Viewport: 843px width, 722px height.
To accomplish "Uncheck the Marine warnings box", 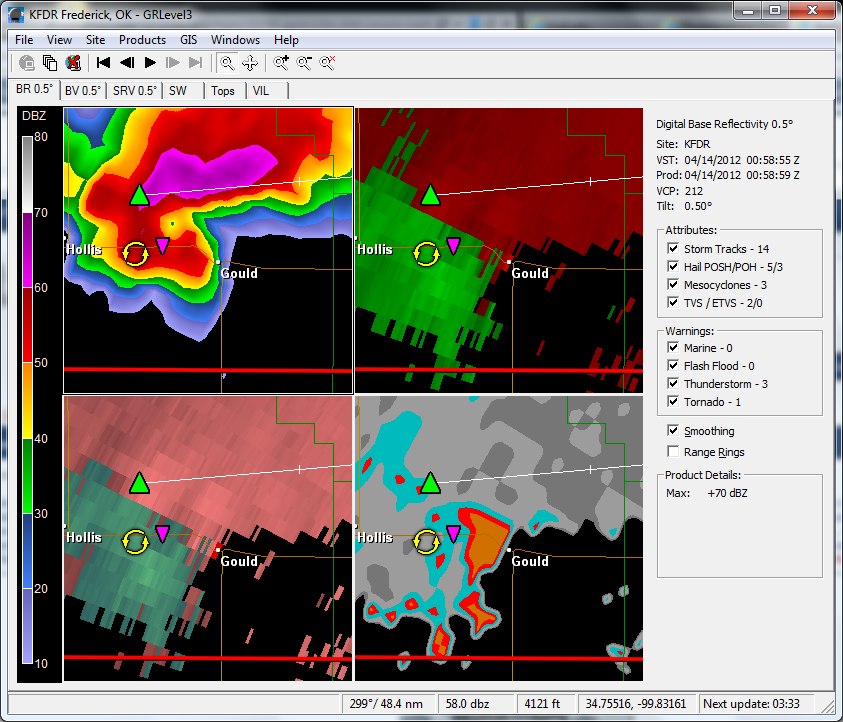I will tap(673, 347).
